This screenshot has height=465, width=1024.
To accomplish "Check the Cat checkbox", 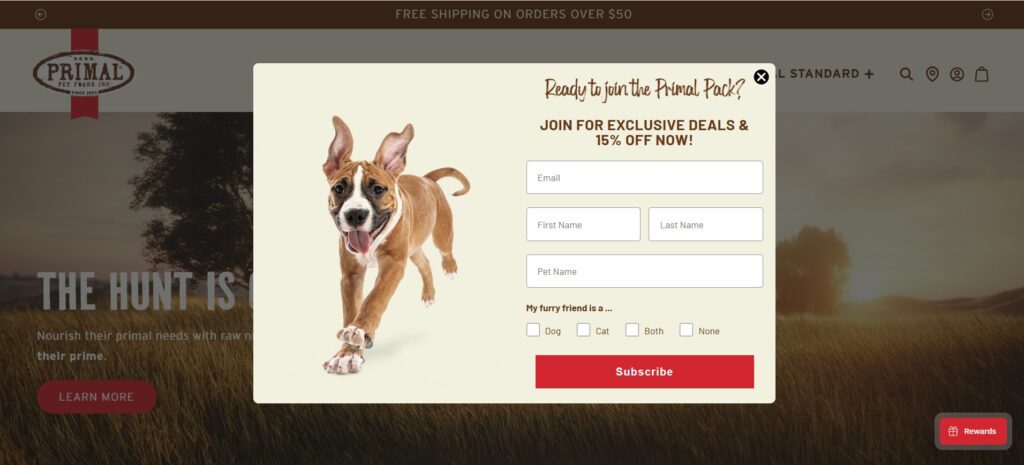I will click(583, 330).
